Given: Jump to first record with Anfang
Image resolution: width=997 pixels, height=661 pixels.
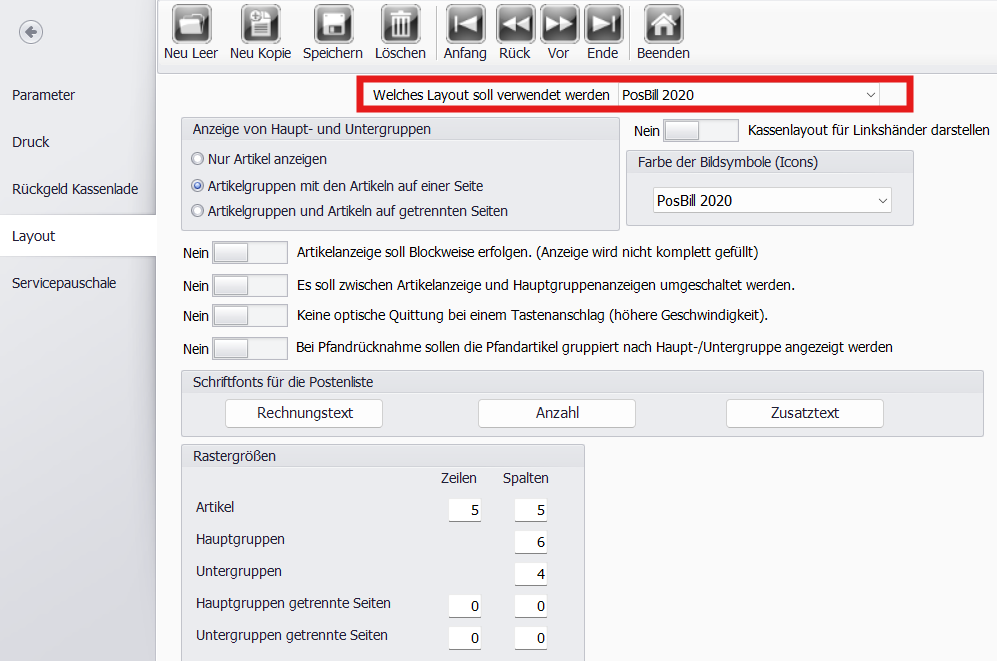Looking at the screenshot, I should (465, 24).
